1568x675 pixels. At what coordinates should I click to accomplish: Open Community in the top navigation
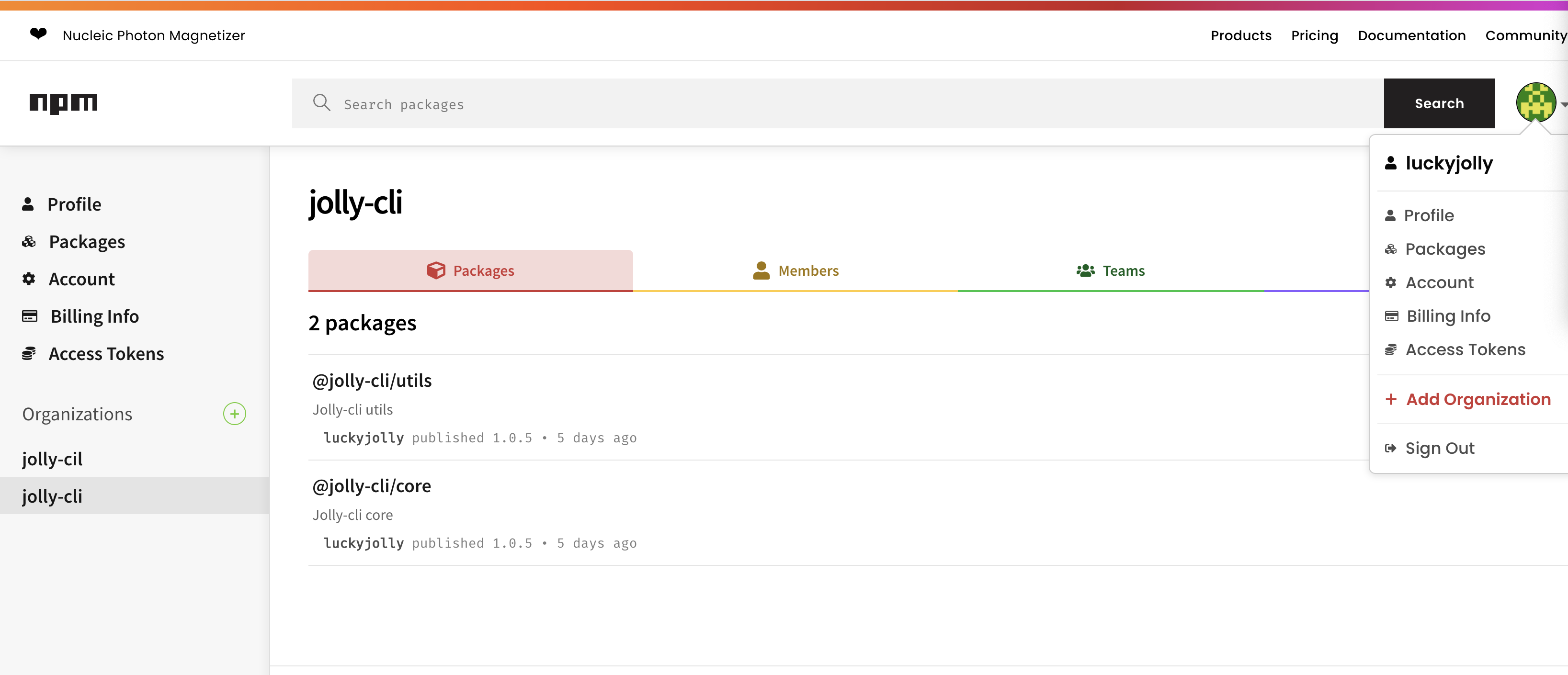tap(1526, 35)
